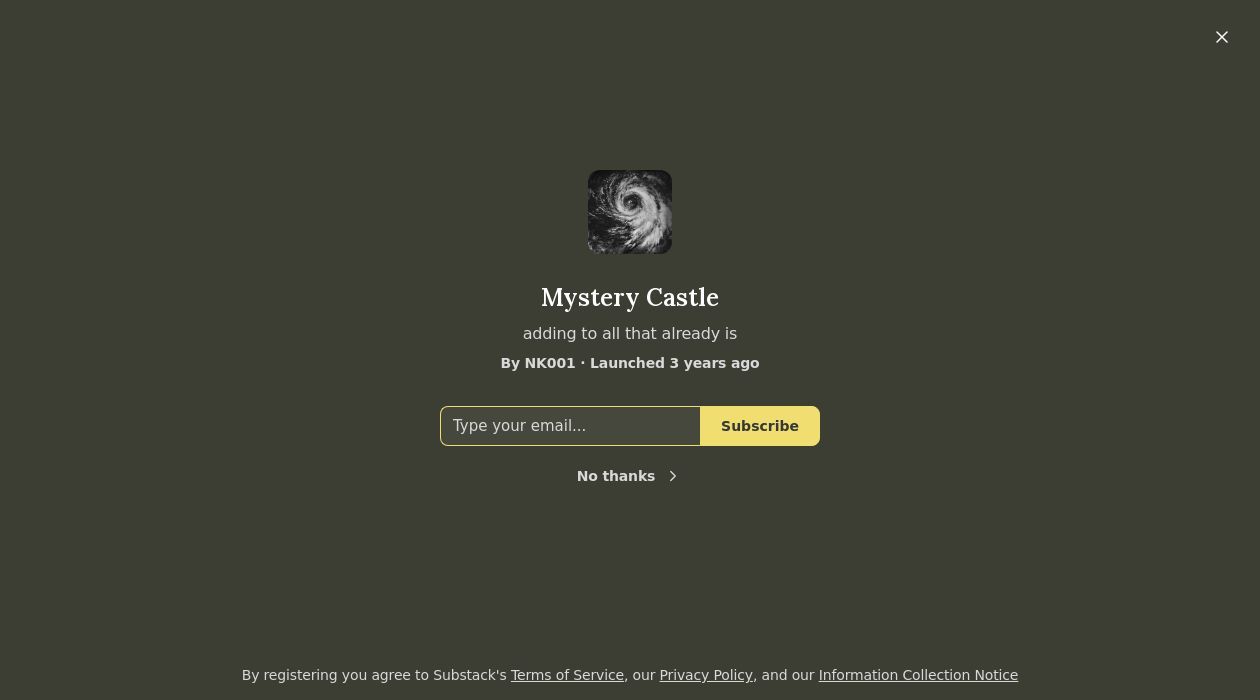Click the yellow Subscribe button
Viewport: 1260px width, 700px height.
point(760,426)
